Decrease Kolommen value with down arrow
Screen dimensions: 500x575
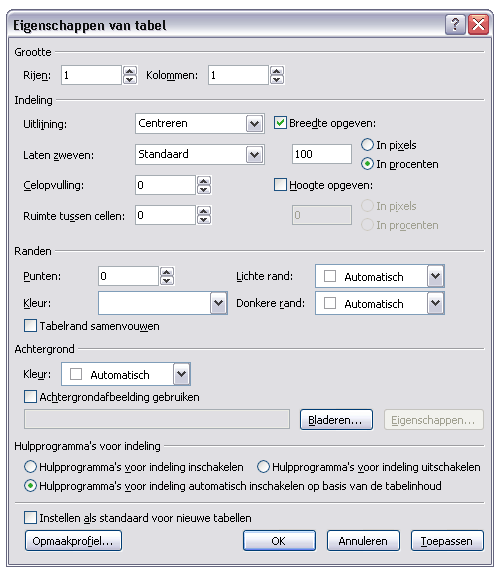point(277,79)
